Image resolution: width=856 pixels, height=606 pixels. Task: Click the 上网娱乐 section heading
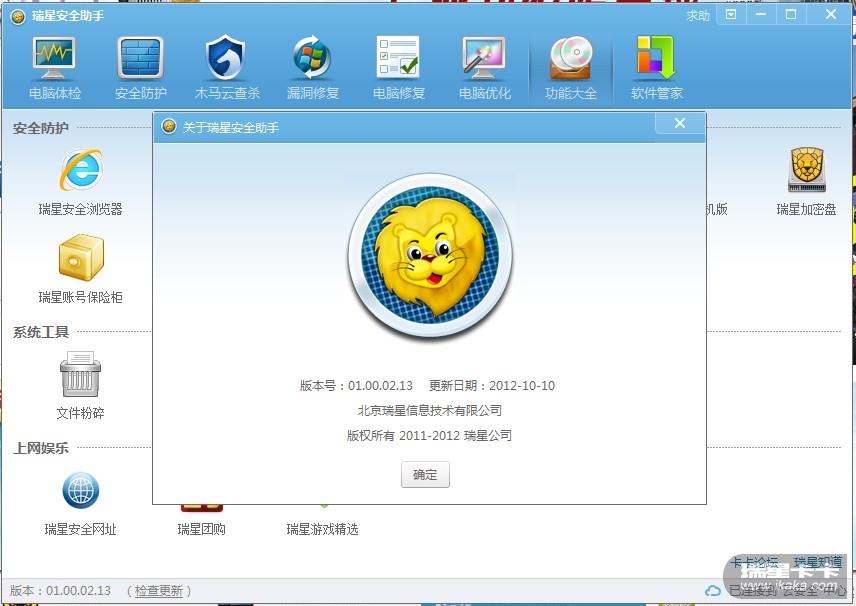41,448
